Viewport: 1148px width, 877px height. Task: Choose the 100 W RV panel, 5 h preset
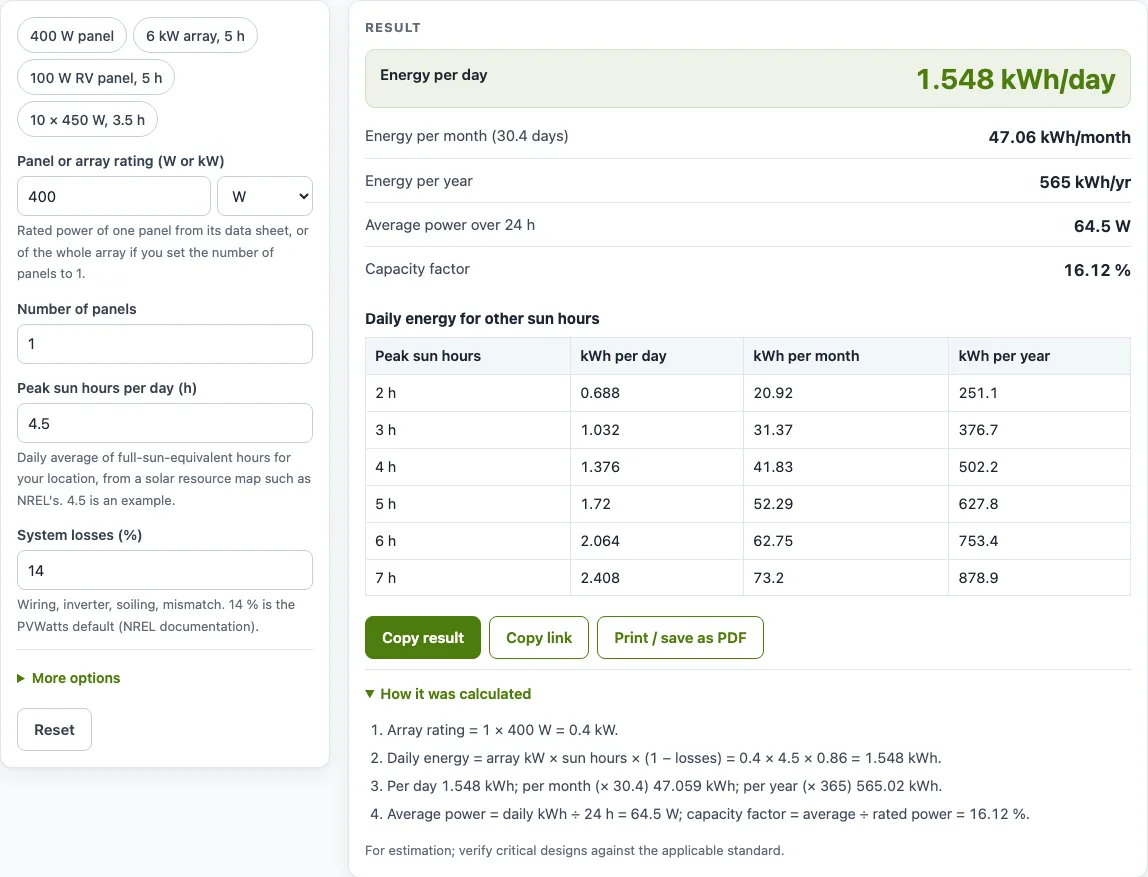click(x=96, y=78)
